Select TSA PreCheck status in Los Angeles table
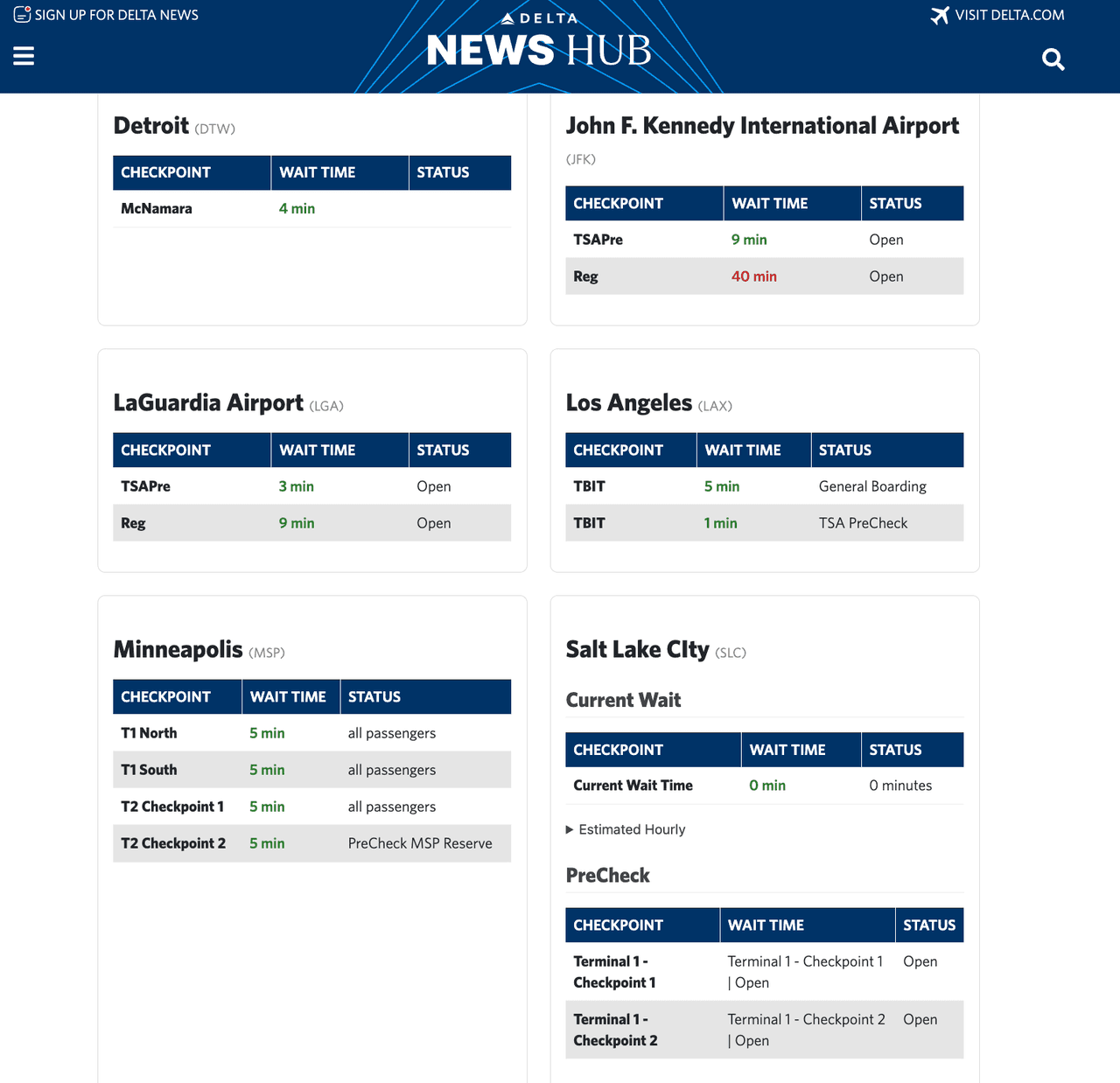 pos(863,523)
